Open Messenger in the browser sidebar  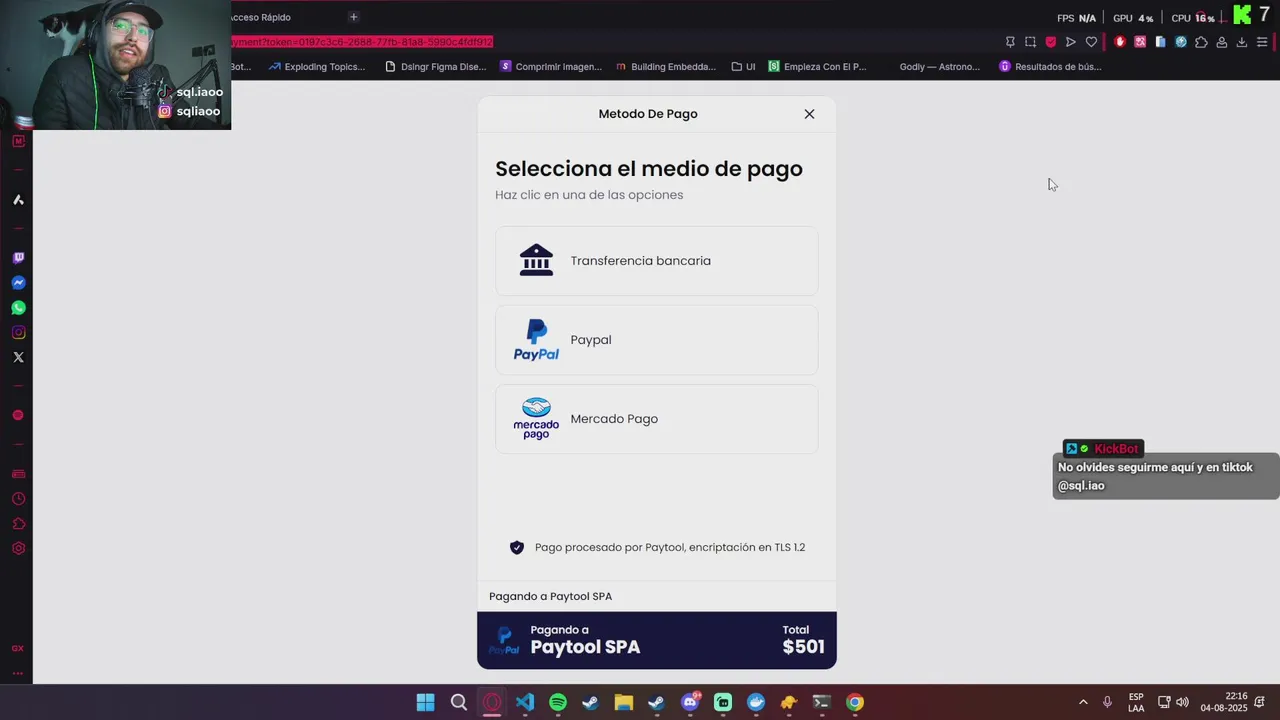coord(18,283)
